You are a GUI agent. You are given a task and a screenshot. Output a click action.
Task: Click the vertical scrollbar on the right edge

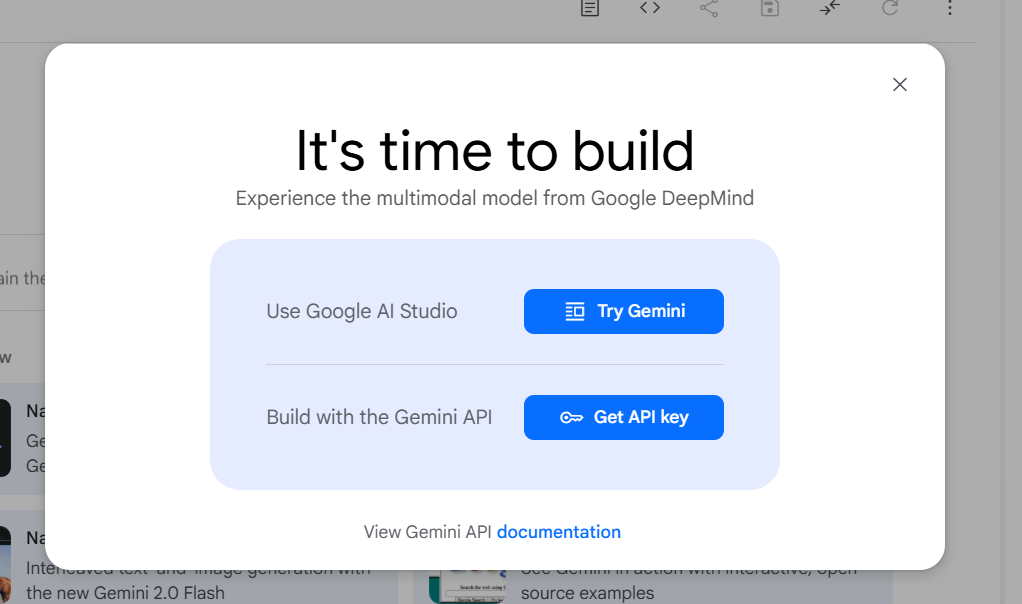(x=1011, y=300)
